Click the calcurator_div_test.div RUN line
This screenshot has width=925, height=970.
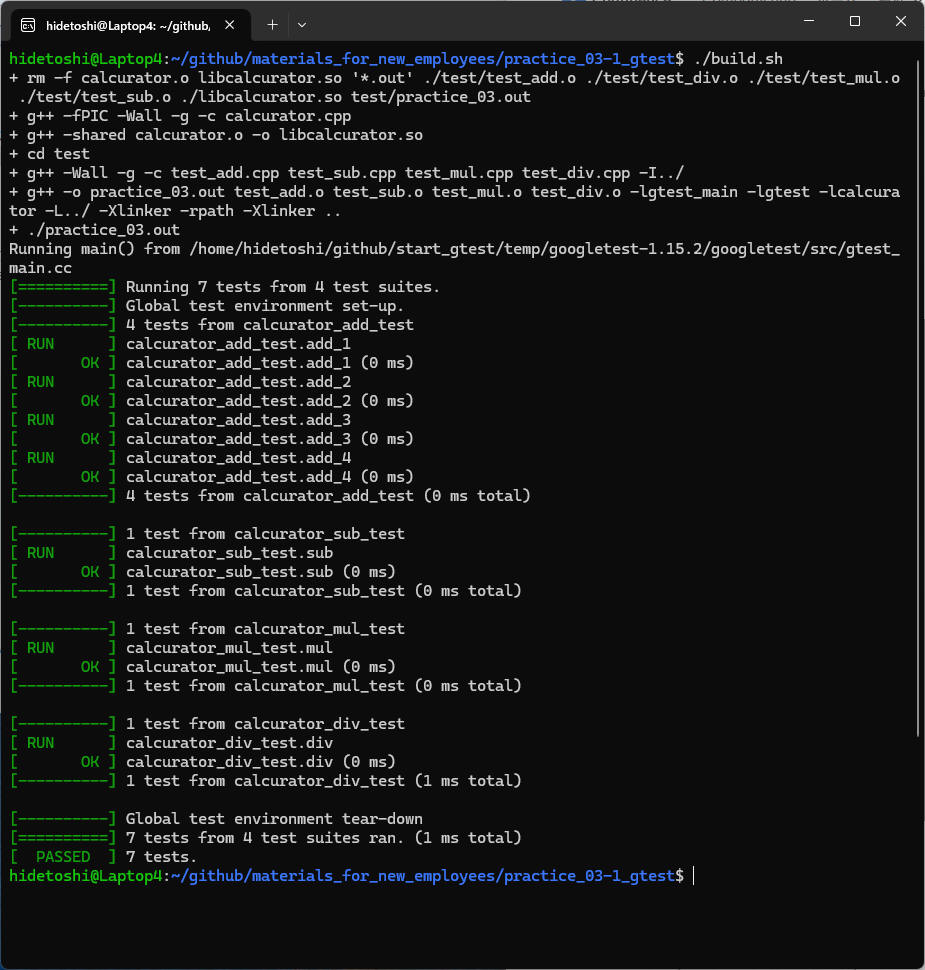coord(229,743)
